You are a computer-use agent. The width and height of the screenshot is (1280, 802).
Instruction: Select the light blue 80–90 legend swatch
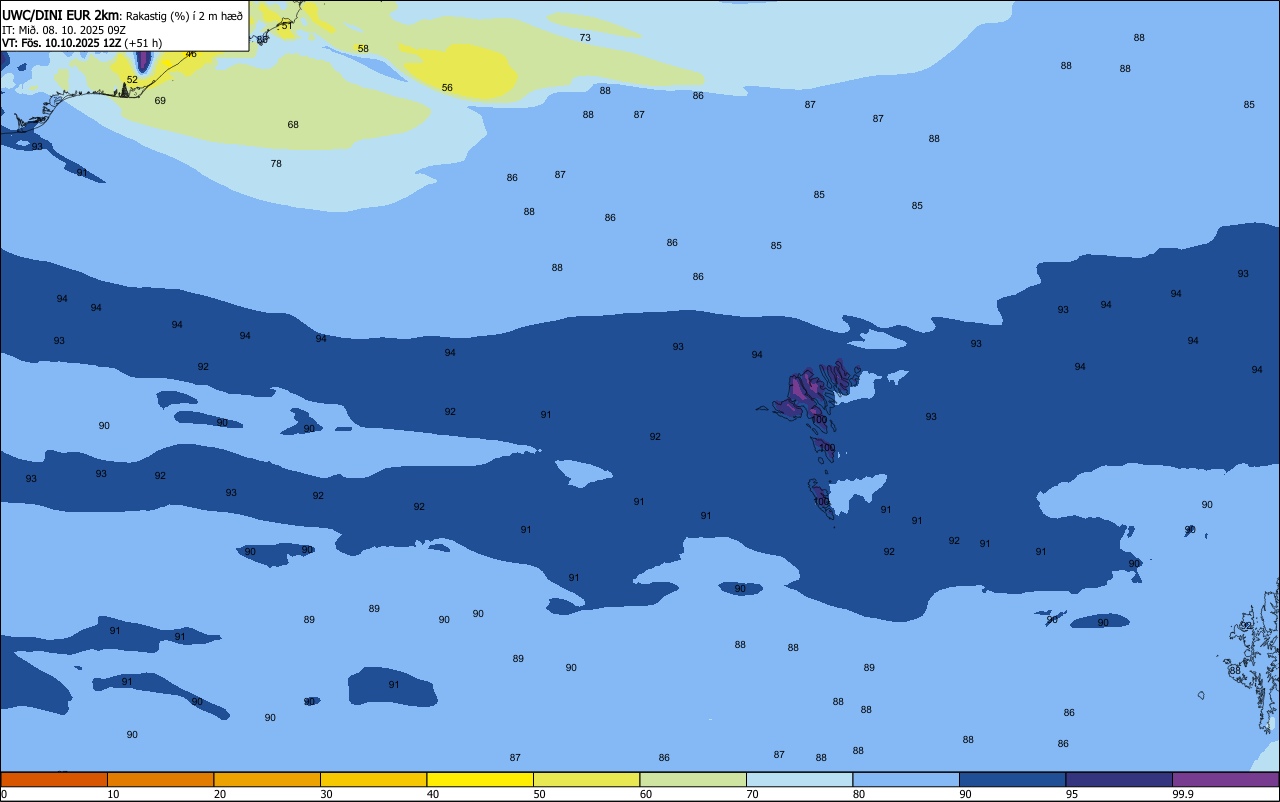[906, 779]
